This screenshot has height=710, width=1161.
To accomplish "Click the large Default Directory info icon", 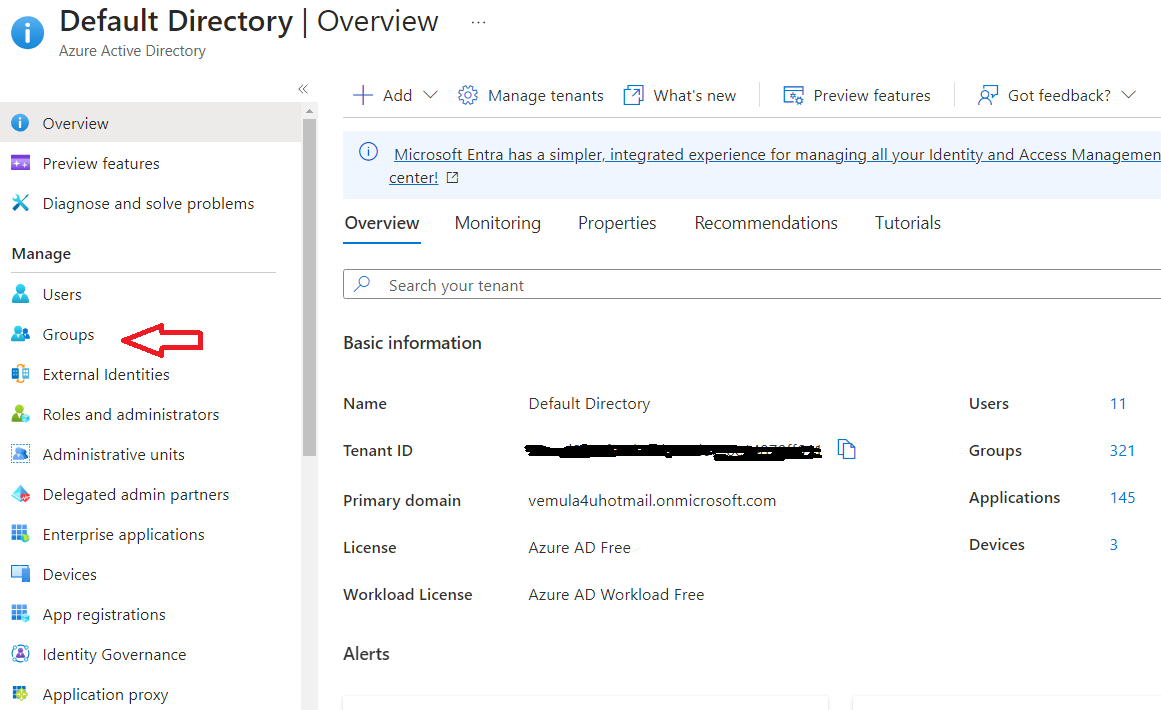I will [27, 33].
